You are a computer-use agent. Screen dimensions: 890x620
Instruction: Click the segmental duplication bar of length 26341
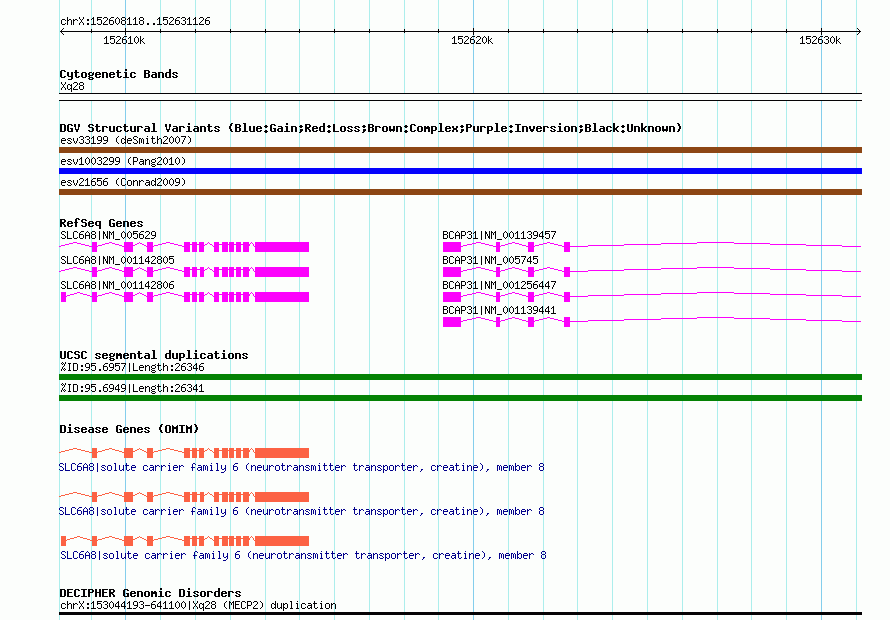coord(460,398)
